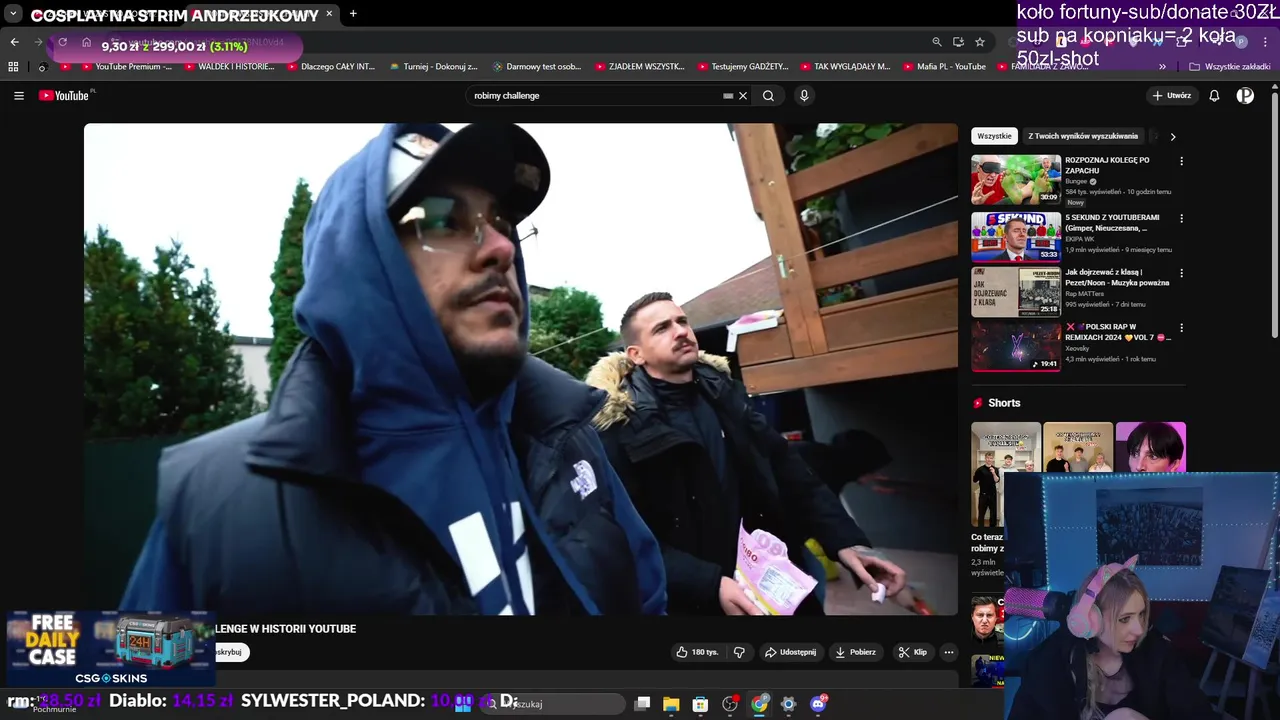Open the 'Wszystkie zakładki' bookmarks folder
1280x720 pixels.
click(1230, 67)
